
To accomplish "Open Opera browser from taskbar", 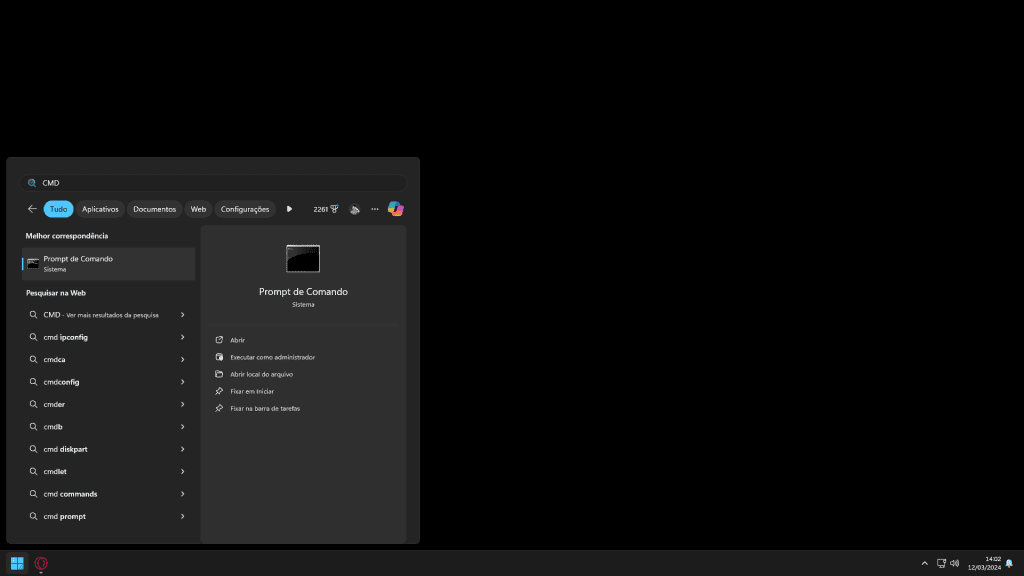I will pyautogui.click(x=41, y=563).
